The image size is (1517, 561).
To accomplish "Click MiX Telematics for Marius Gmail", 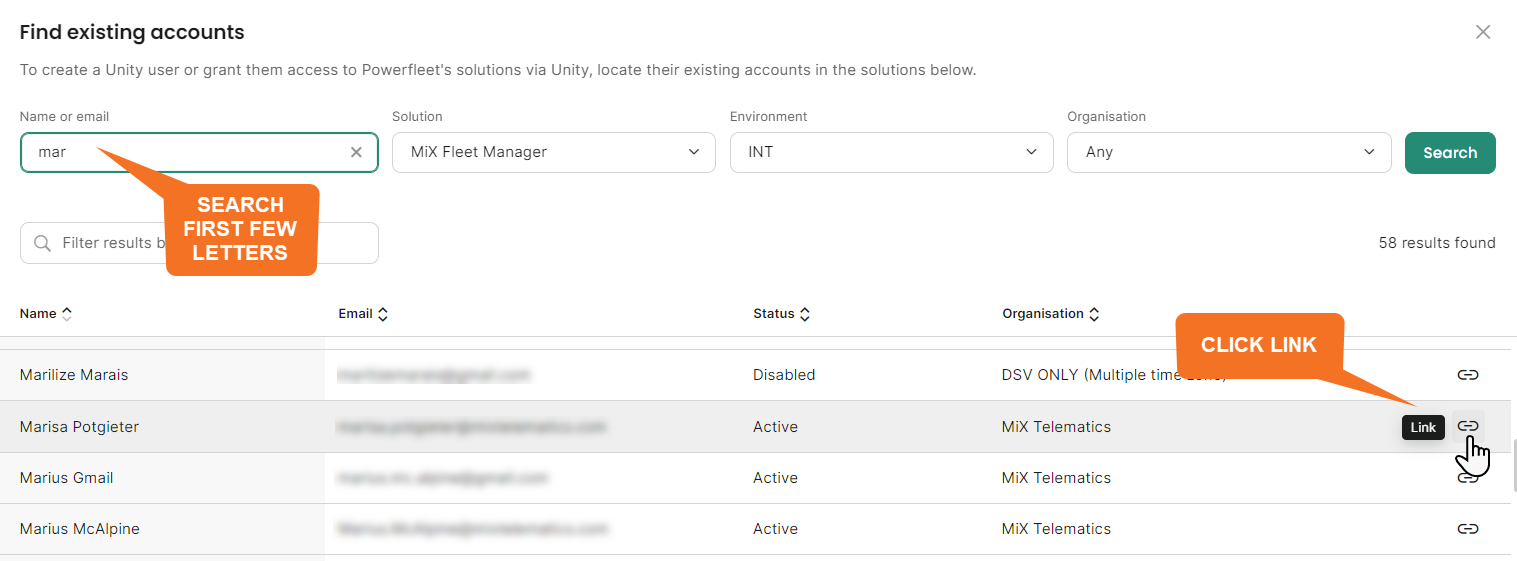I will click(x=1056, y=478).
